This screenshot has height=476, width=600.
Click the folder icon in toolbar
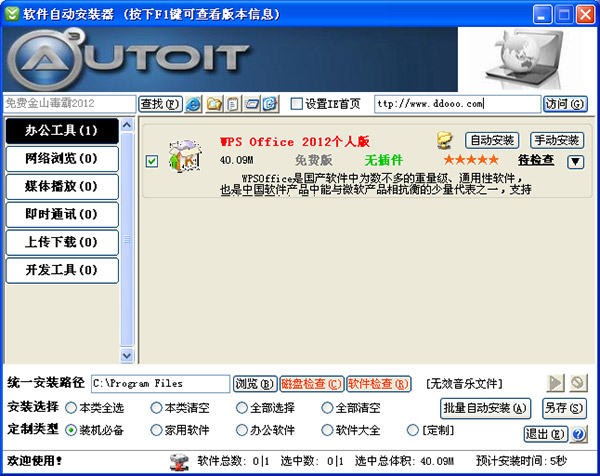coord(214,104)
